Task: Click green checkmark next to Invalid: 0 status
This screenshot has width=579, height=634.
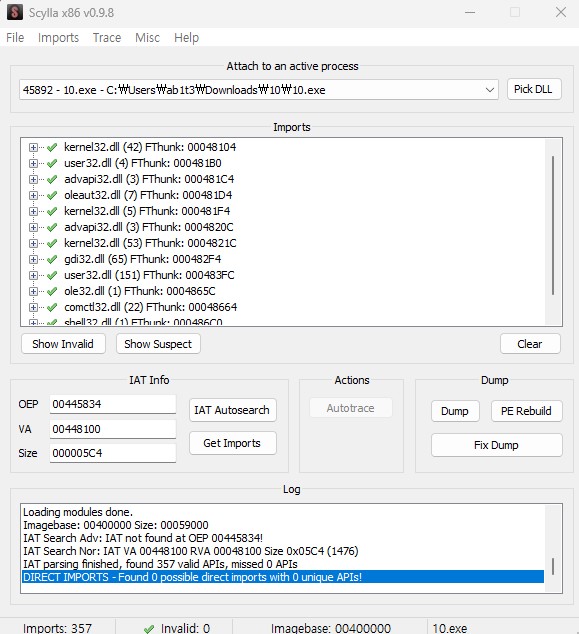Action: coord(149,628)
